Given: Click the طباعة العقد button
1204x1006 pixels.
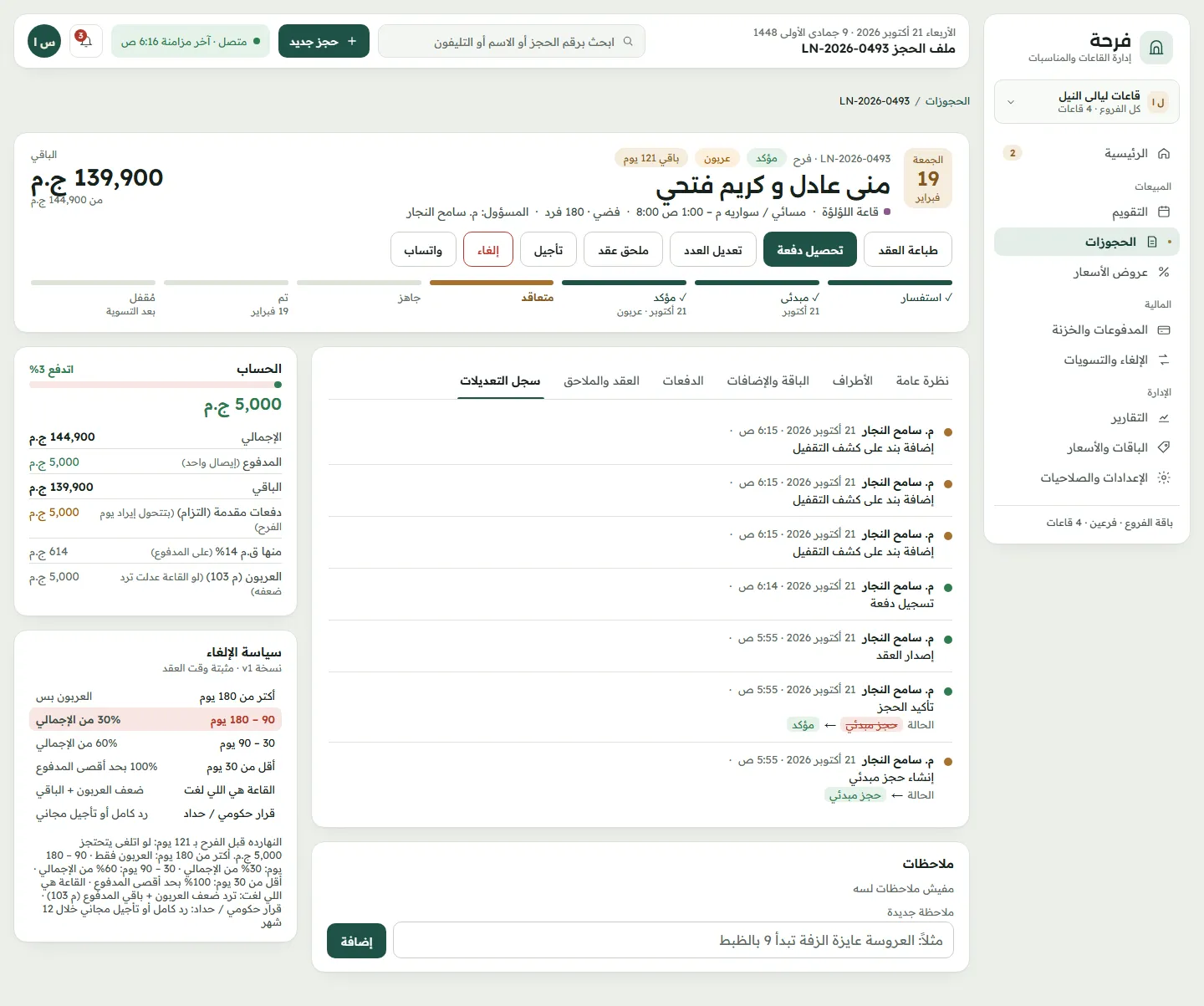Looking at the screenshot, I should click(x=908, y=250).
